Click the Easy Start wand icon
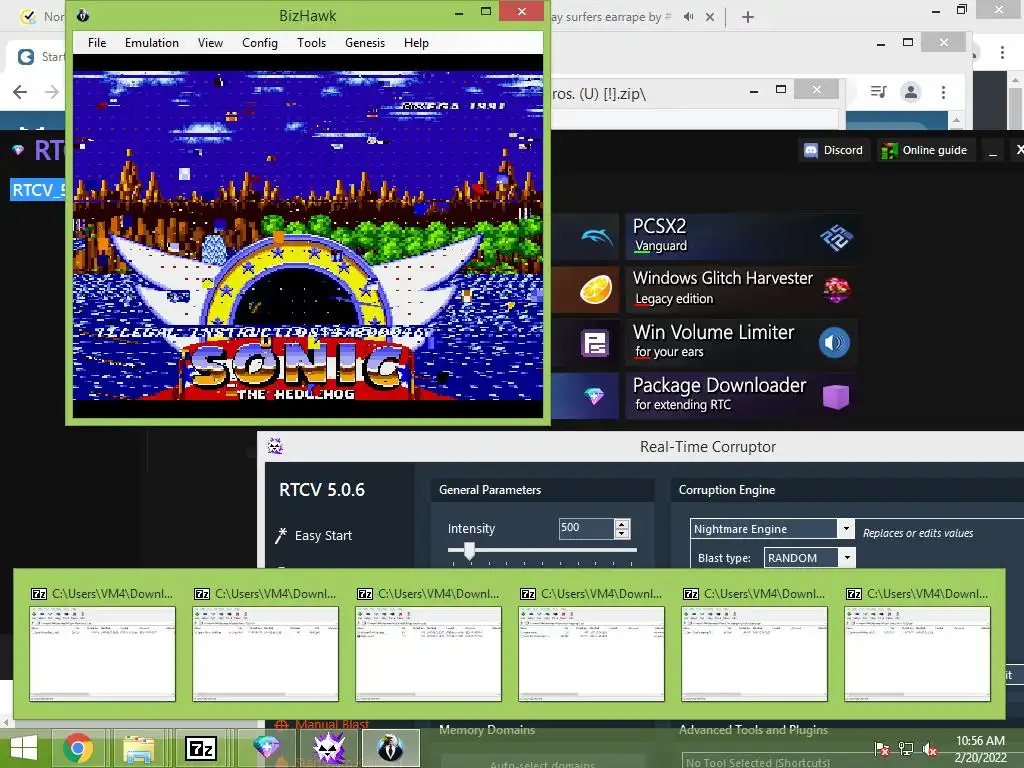Screen dimensions: 1024x768 click(281, 536)
